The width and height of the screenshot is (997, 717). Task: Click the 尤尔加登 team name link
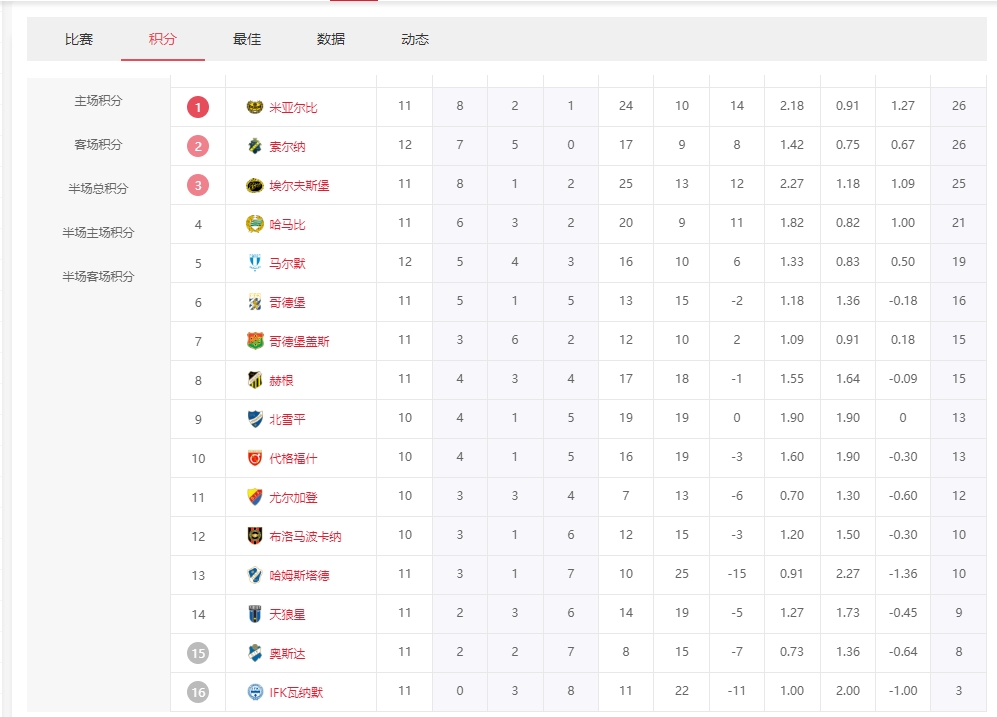293,497
